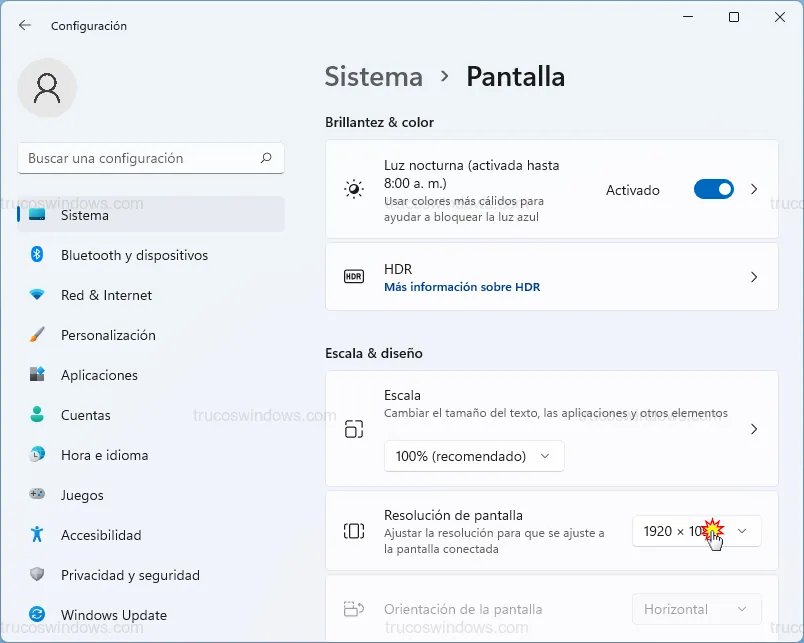Click the Buscar una configuración search box
The image size is (804, 643).
[140, 158]
